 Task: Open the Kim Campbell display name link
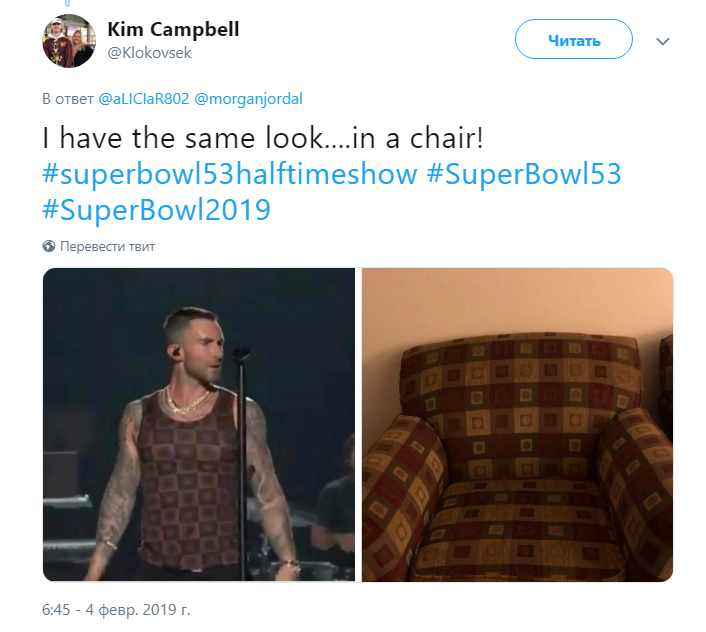(173, 29)
